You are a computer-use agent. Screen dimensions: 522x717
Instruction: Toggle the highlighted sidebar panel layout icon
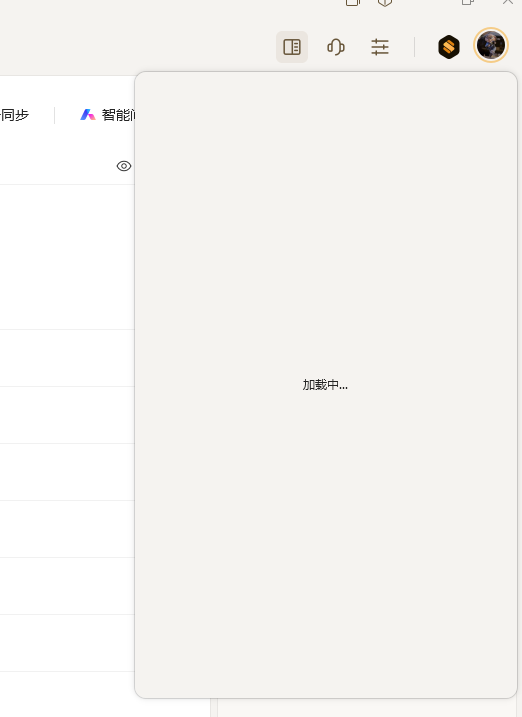click(292, 47)
